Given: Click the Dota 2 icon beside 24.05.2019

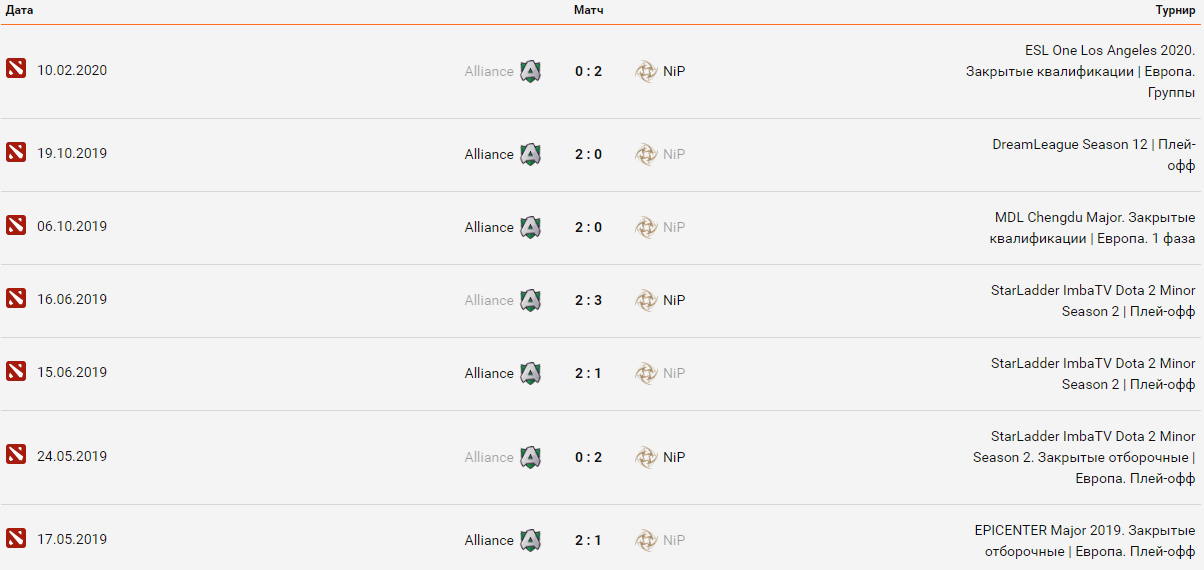Looking at the screenshot, I should [x=15, y=455].
